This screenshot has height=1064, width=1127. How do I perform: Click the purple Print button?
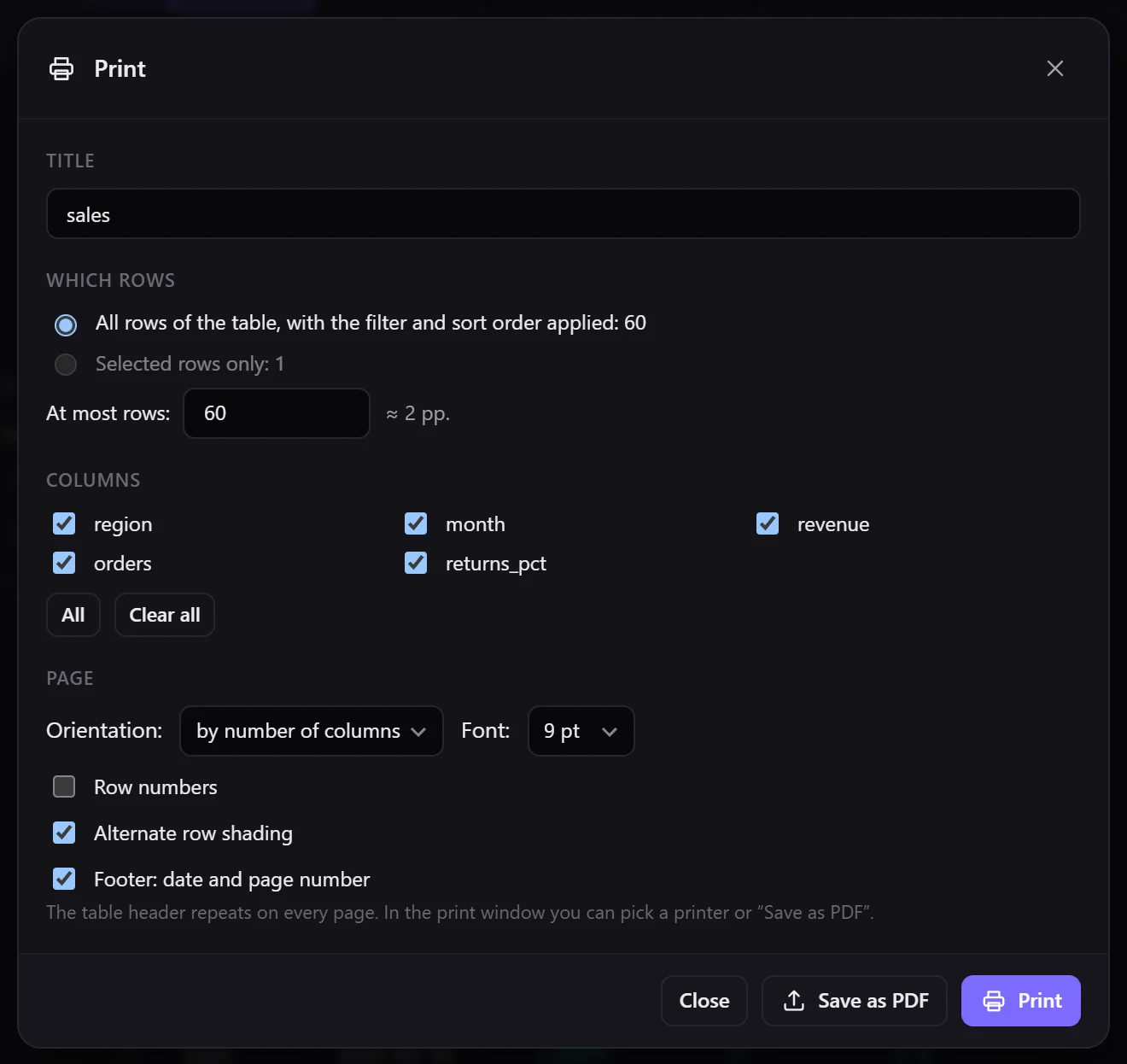tap(1021, 1001)
